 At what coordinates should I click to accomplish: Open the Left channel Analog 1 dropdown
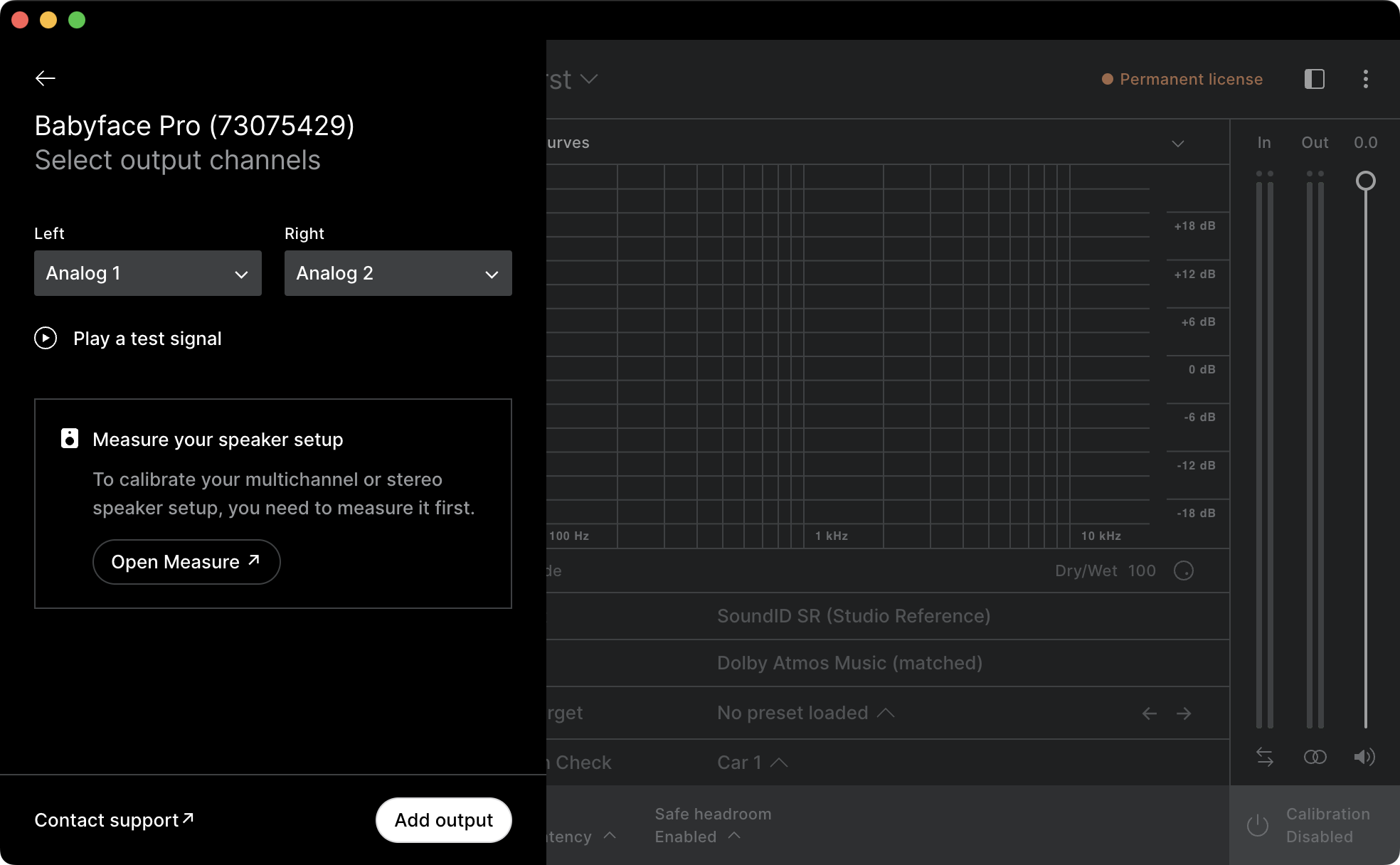pyautogui.click(x=148, y=273)
